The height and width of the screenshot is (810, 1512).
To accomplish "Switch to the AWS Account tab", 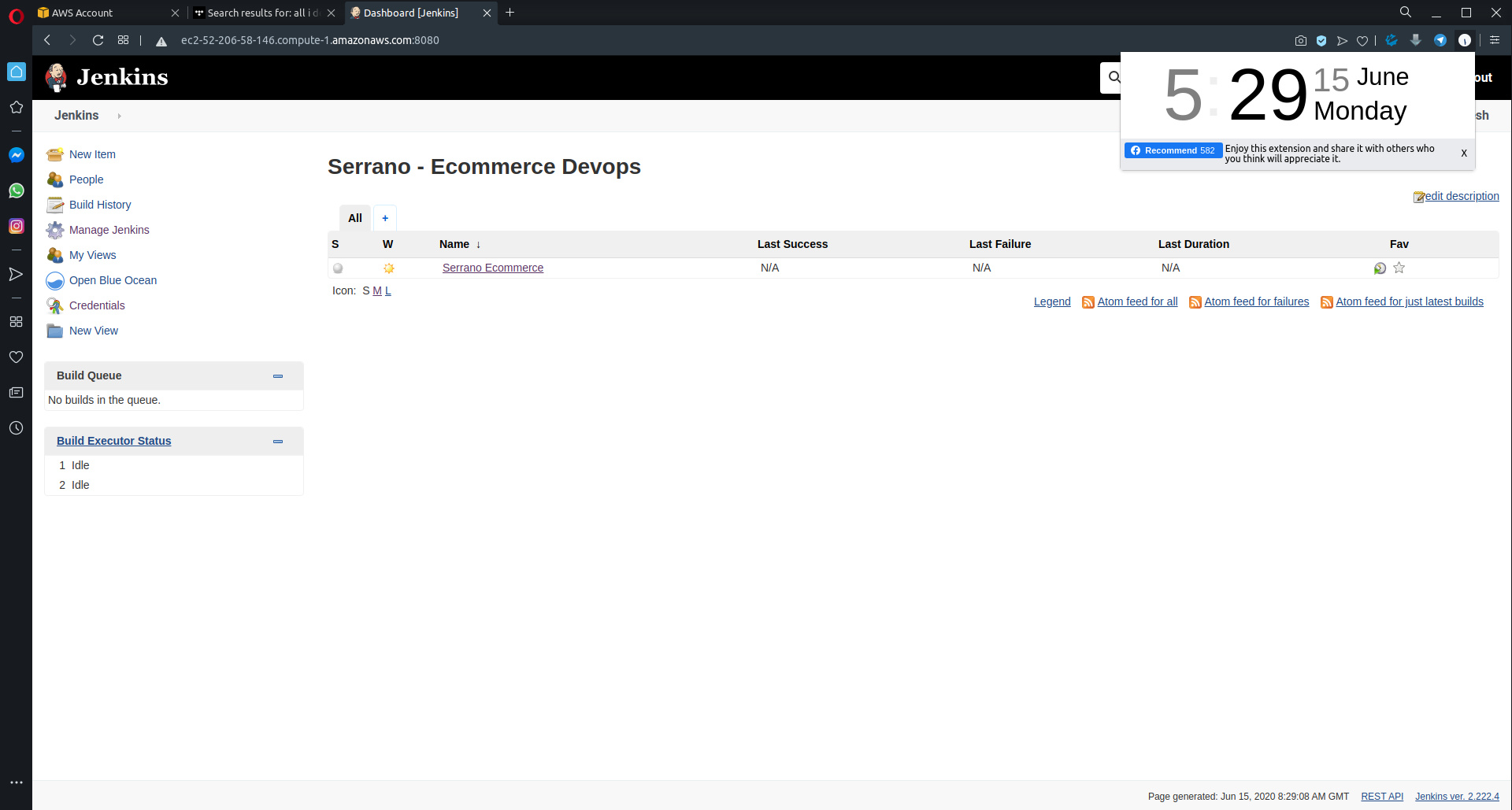I will [x=108, y=13].
